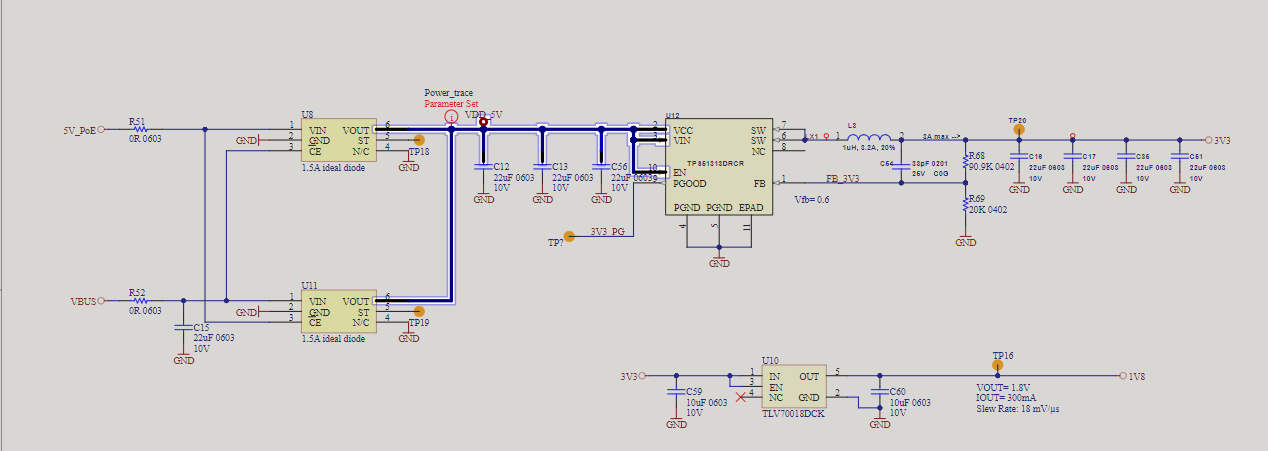This screenshot has width=1268, height=451.
Task: Click the Power_trace parameter set marker
Action: coord(451,117)
